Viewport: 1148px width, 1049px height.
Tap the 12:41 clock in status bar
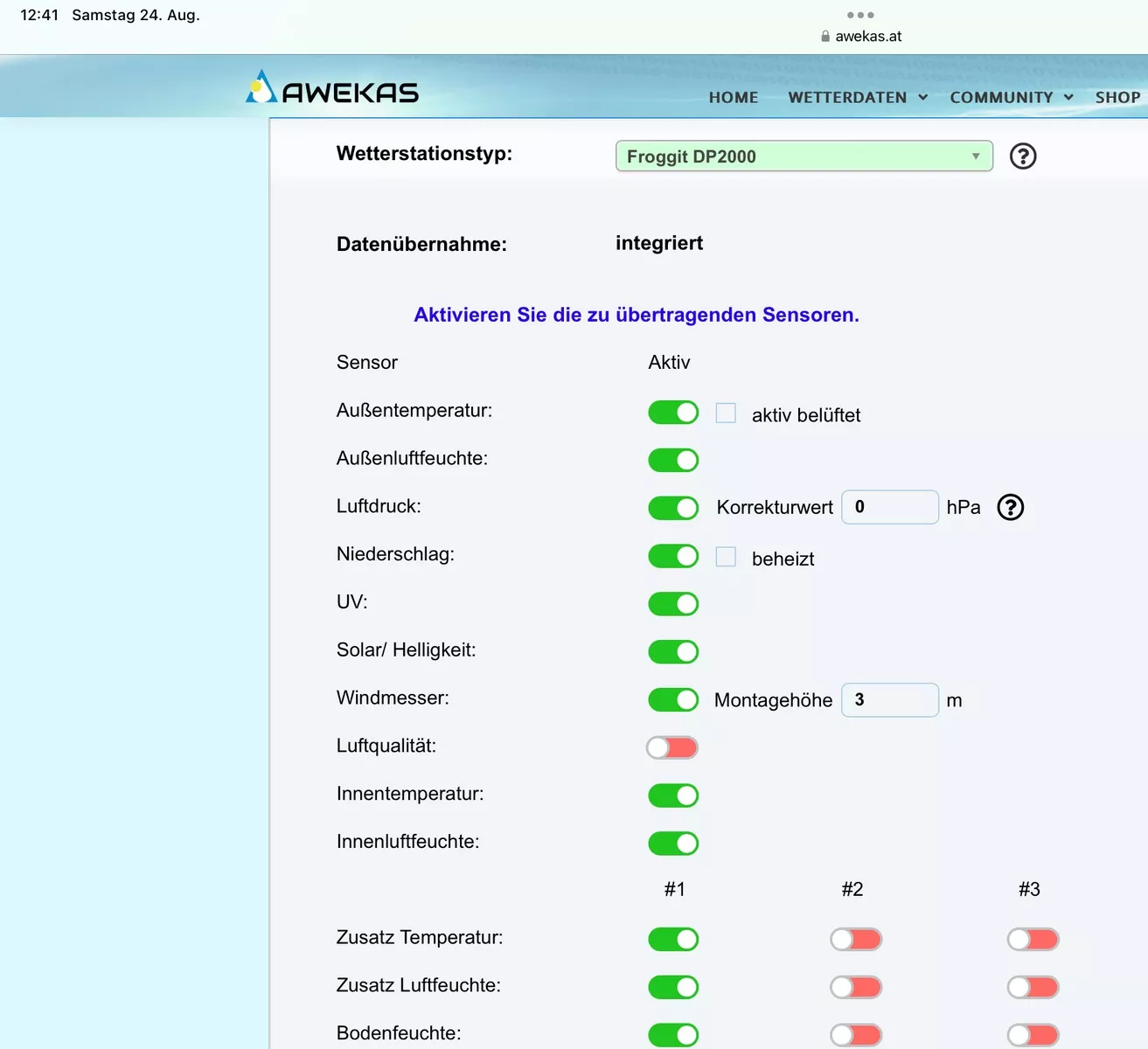pyautogui.click(x=39, y=15)
